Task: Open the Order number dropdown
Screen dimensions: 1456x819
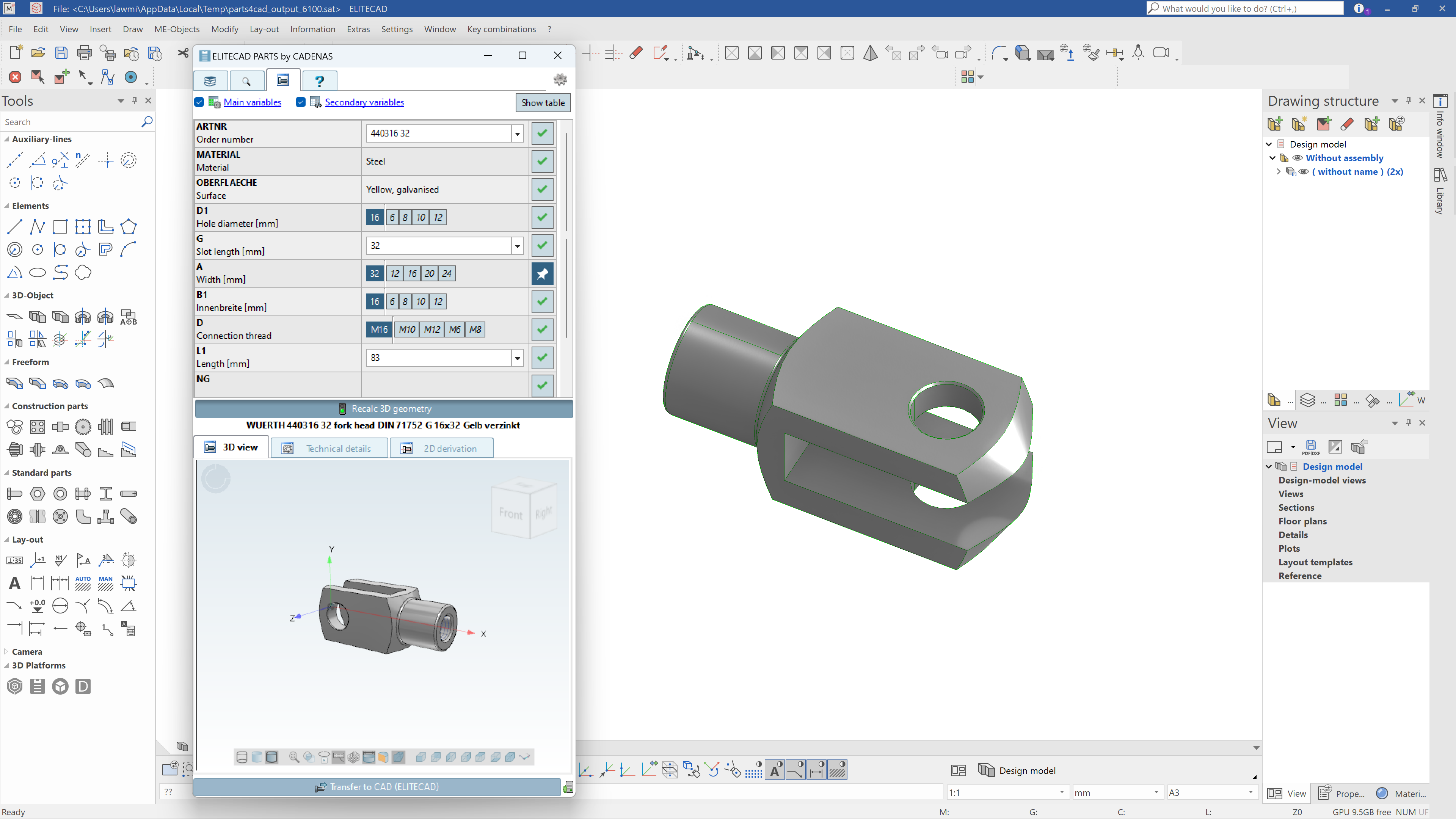Action: (516, 133)
